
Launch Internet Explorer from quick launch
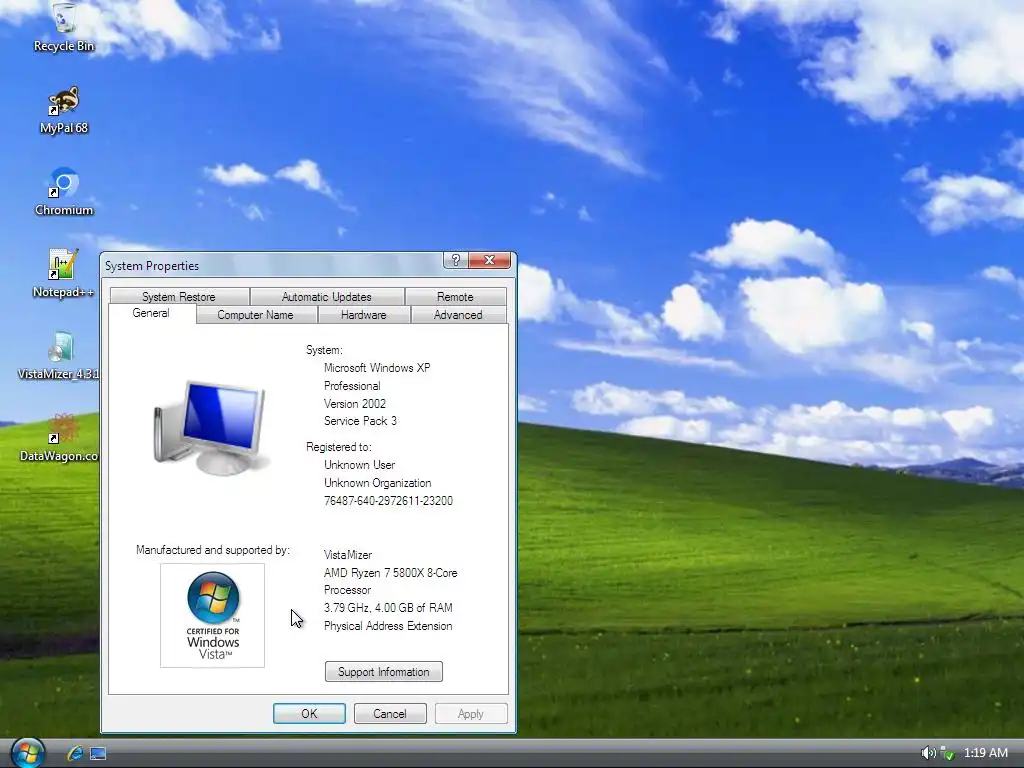(75, 753)
